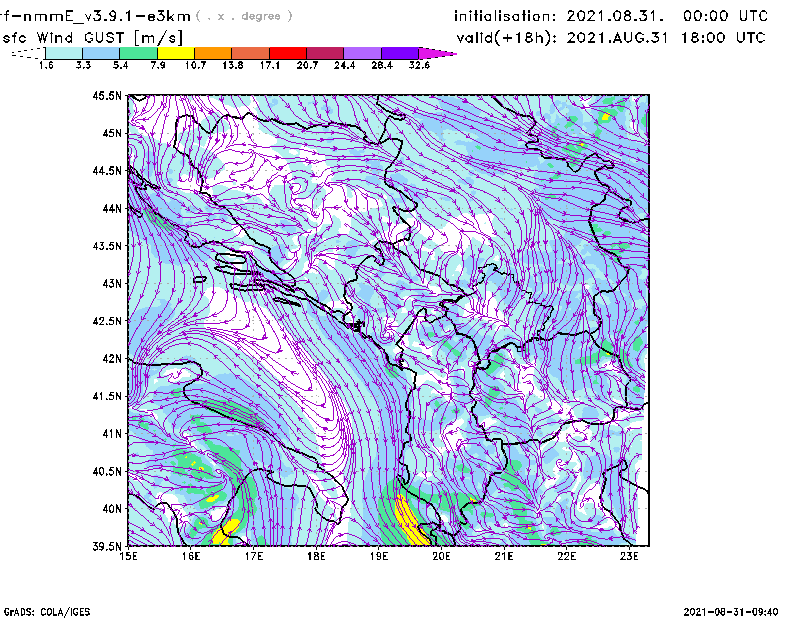
Task: Click the yellow swatch in the gust legend
Action: click(176, 52)
